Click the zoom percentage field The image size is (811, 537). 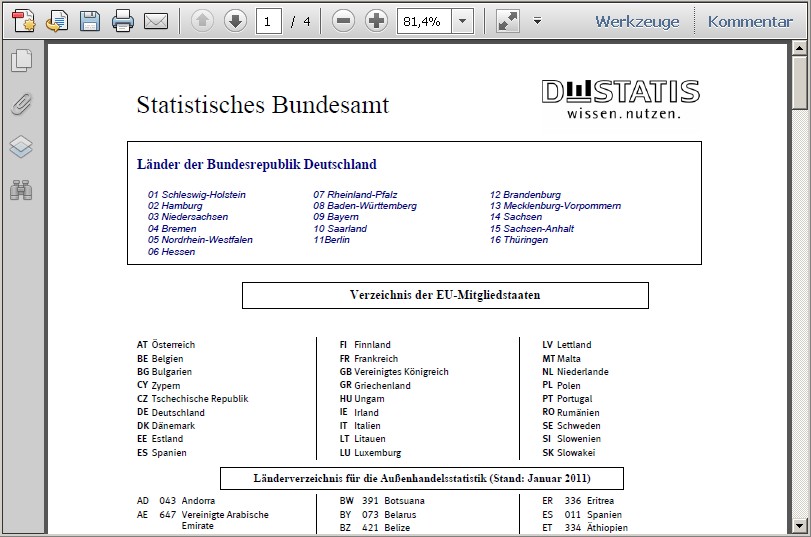click(424, 21)
